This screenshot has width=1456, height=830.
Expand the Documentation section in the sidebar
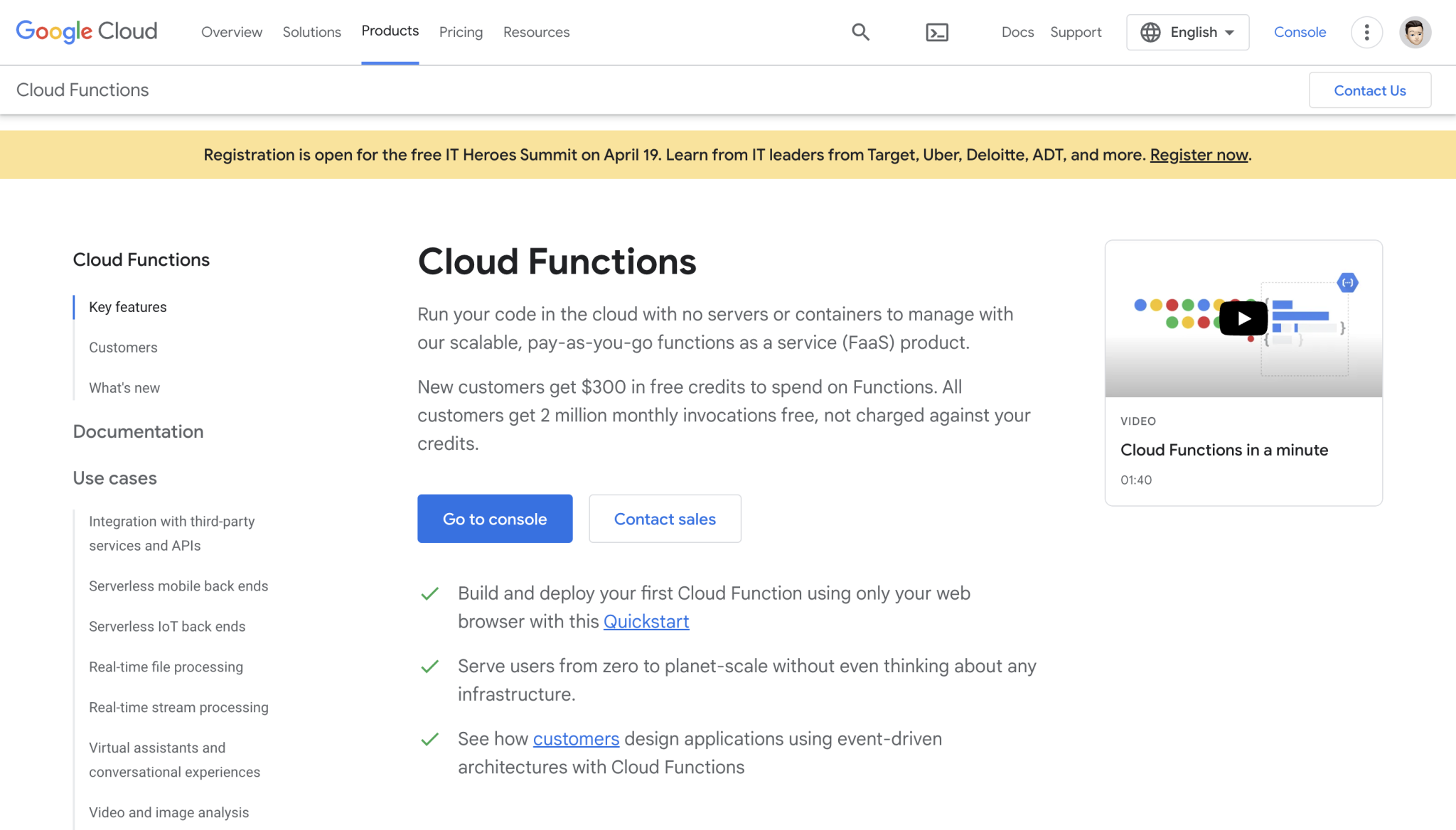click(138, 431)
